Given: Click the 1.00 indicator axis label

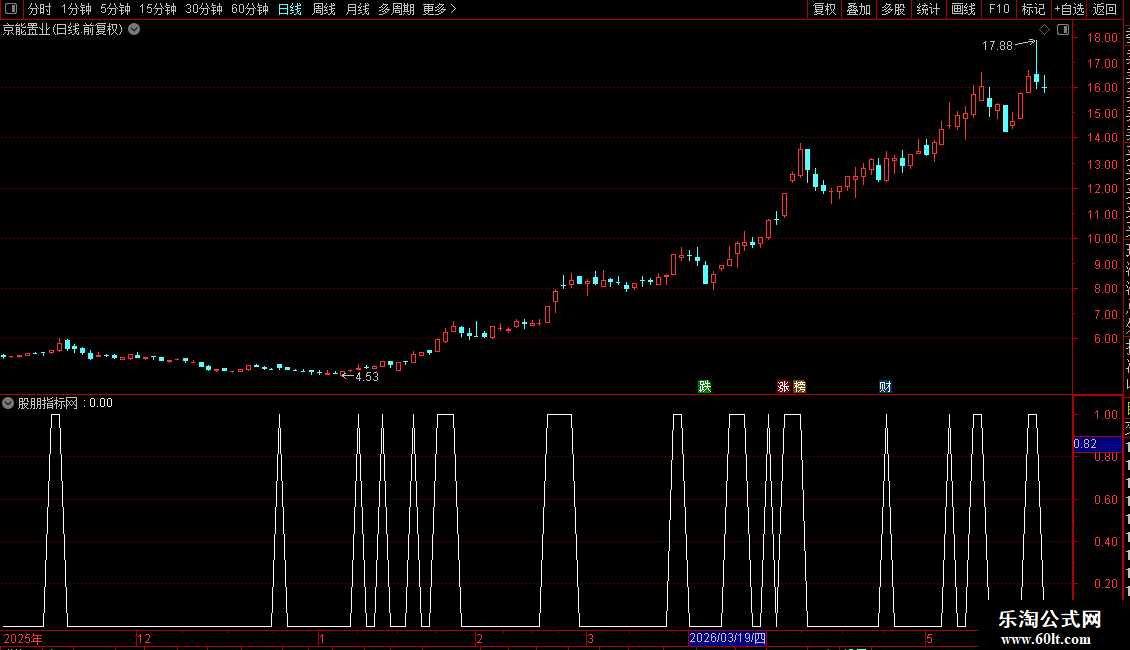Looking at the screenshot, I should pyautogui.click(x=1106, y=414).
